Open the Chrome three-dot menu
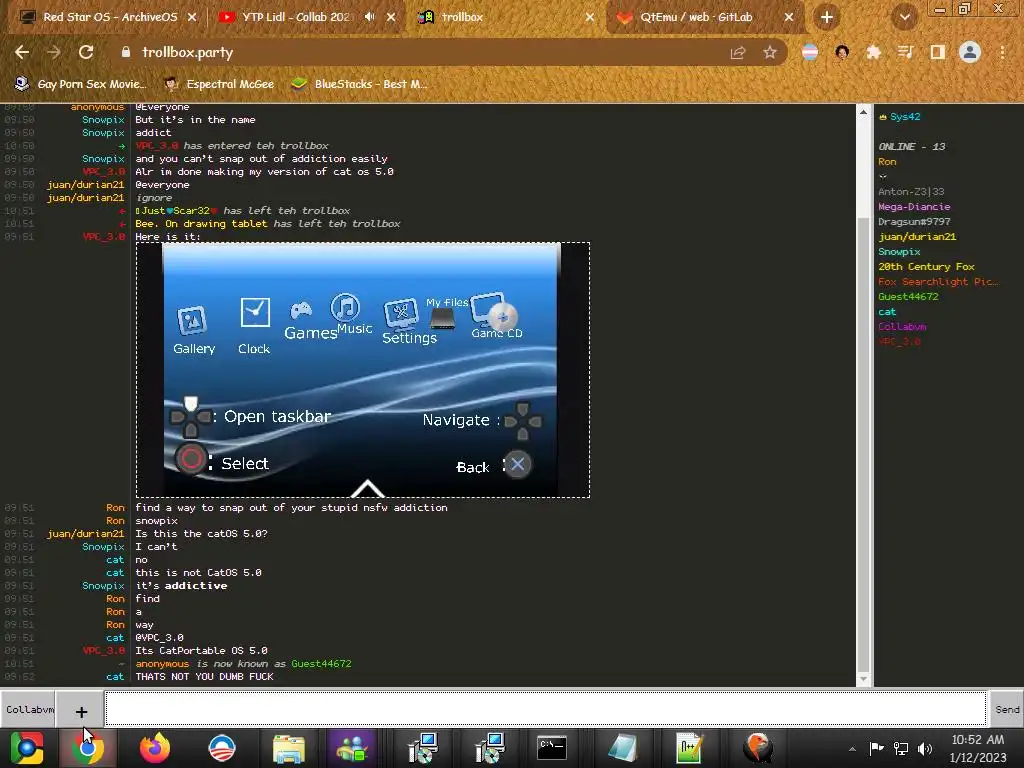The width and height of the screenshot is (1024, 768). point(1002,52)
